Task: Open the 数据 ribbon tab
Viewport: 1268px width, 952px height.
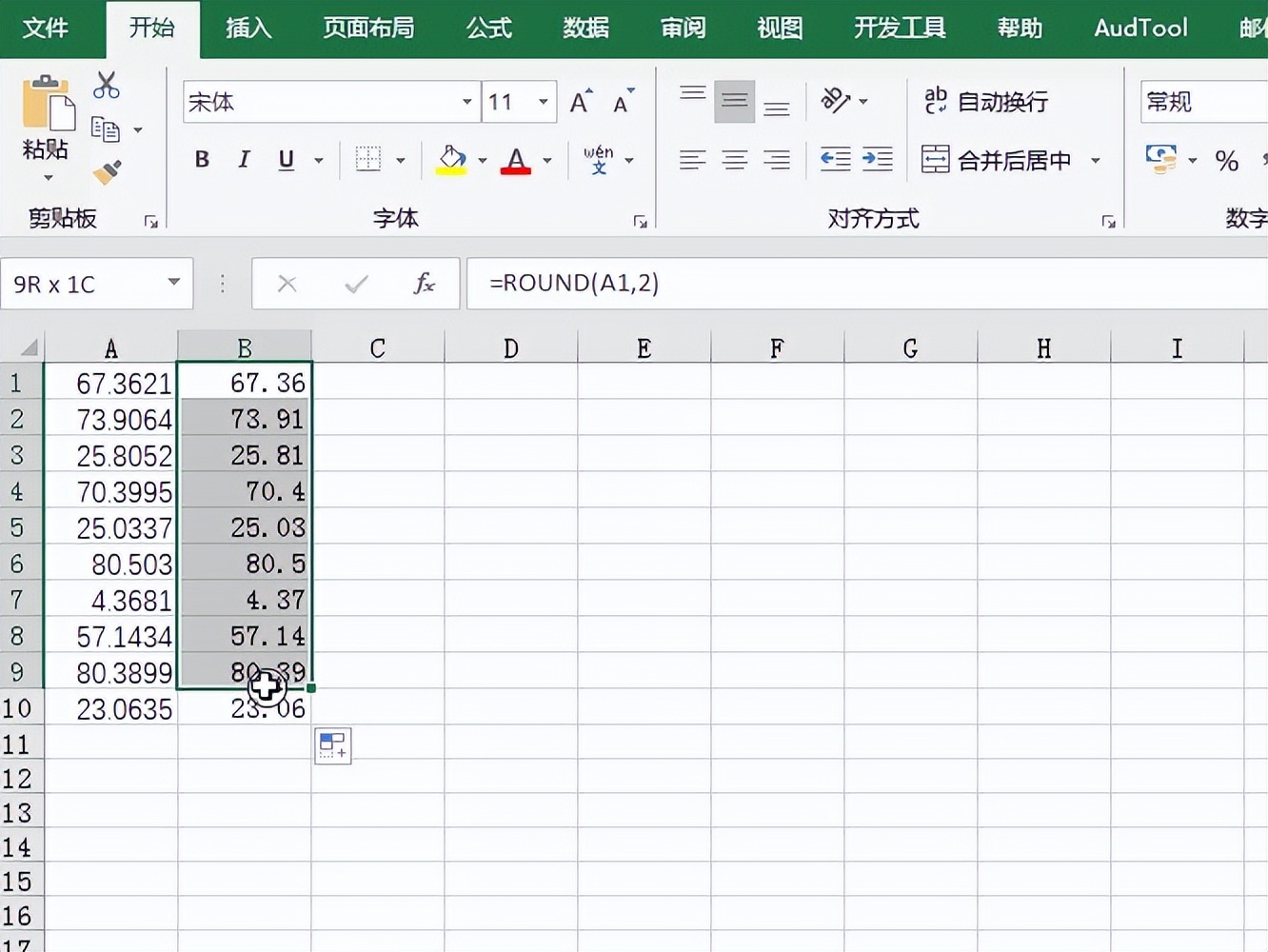Action: click(585, 29)
